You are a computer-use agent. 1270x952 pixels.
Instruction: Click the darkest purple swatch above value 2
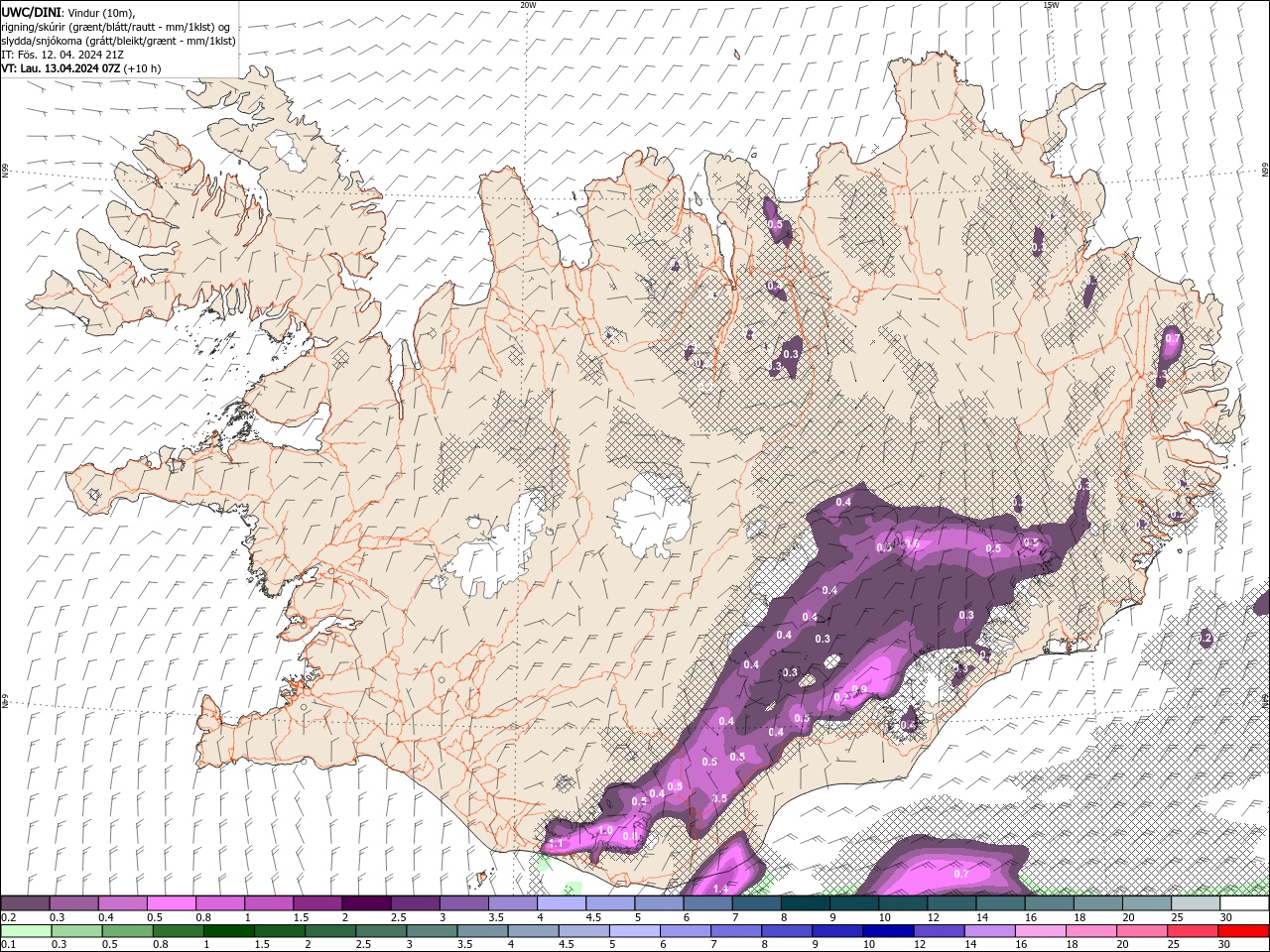(x=366, y=903)
